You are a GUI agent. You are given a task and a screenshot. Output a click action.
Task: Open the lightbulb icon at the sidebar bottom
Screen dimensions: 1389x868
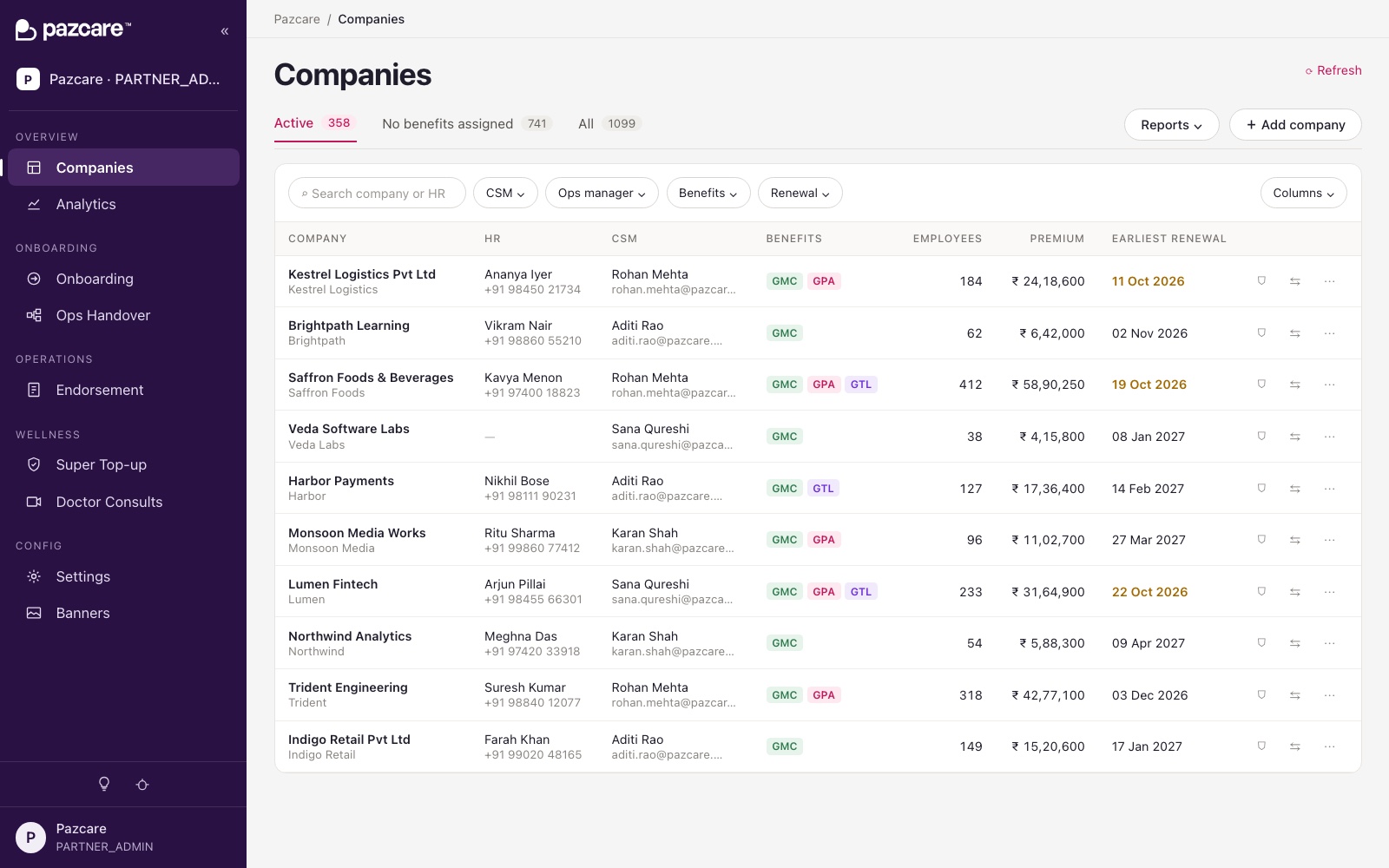point(104,785)
